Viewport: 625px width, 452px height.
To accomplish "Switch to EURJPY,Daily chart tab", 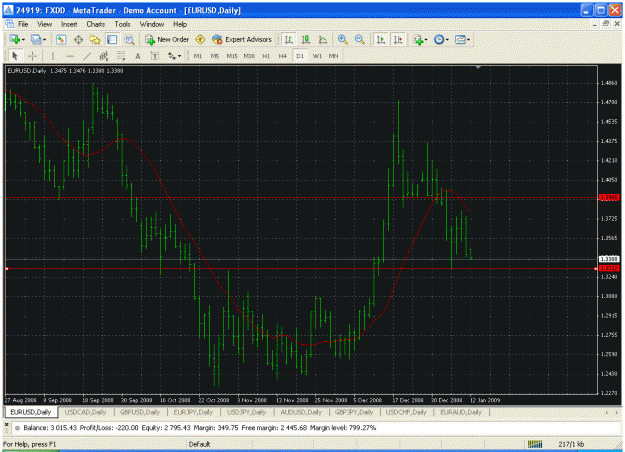I will pyautogui.click(x=193, y=412).
